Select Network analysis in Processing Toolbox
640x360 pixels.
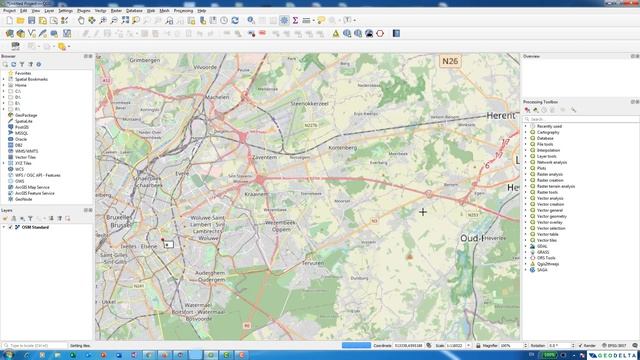tap(552, 162)
